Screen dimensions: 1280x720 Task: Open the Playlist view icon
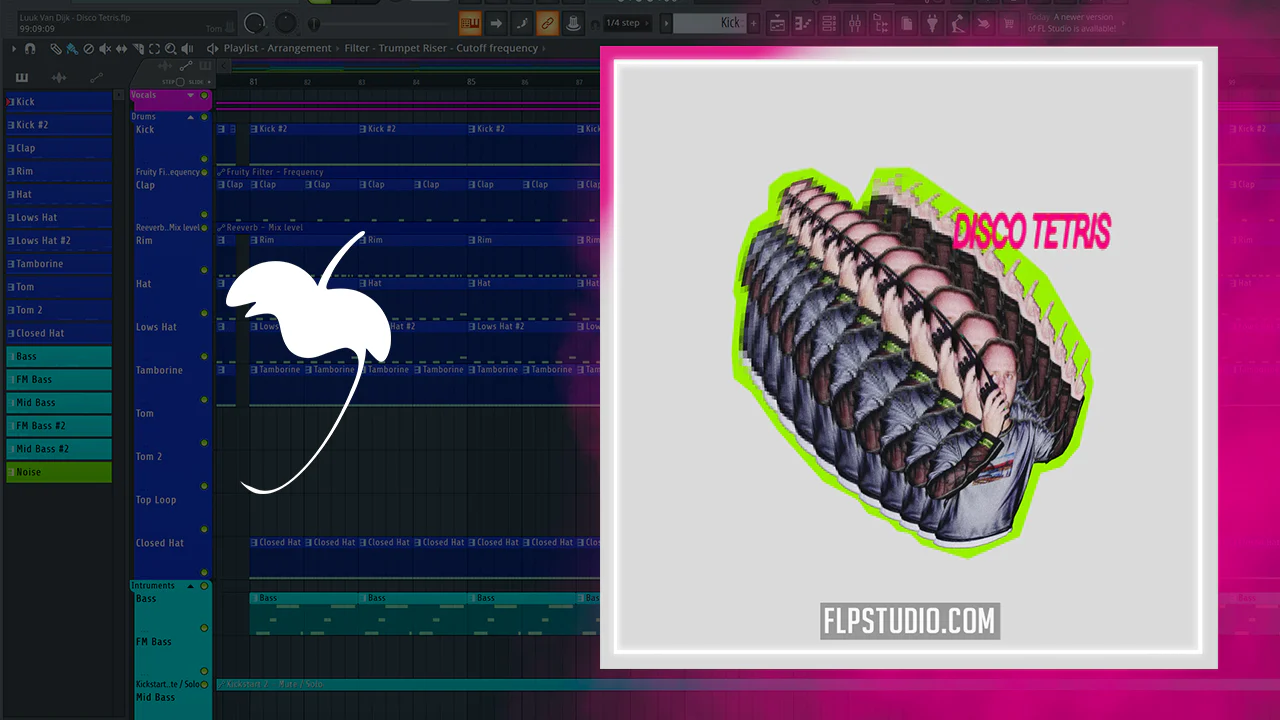[777, 23]
